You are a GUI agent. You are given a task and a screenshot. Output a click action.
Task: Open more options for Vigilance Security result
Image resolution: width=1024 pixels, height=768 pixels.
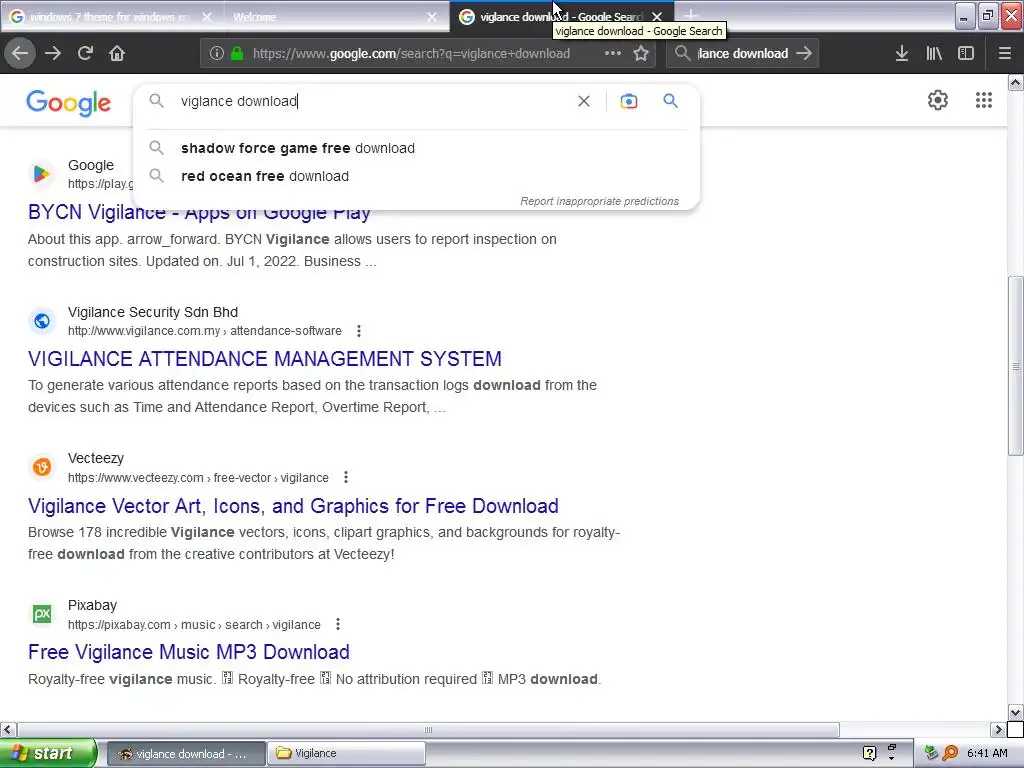359,331
